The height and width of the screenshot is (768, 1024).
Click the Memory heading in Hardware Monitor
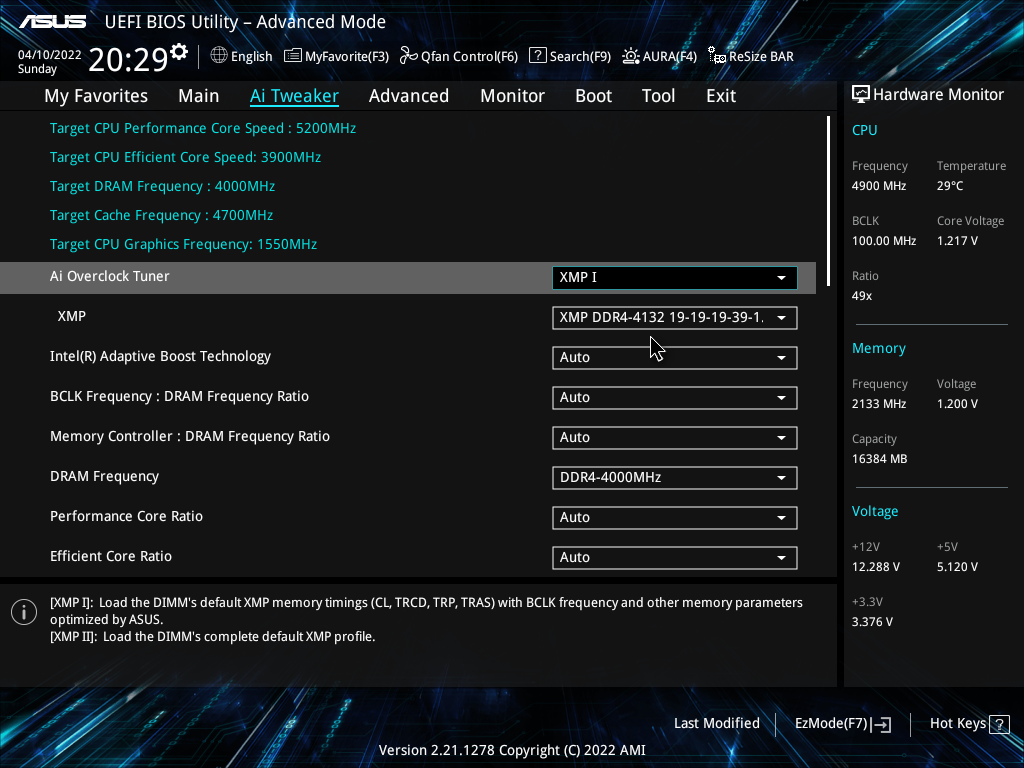[879, 349]
